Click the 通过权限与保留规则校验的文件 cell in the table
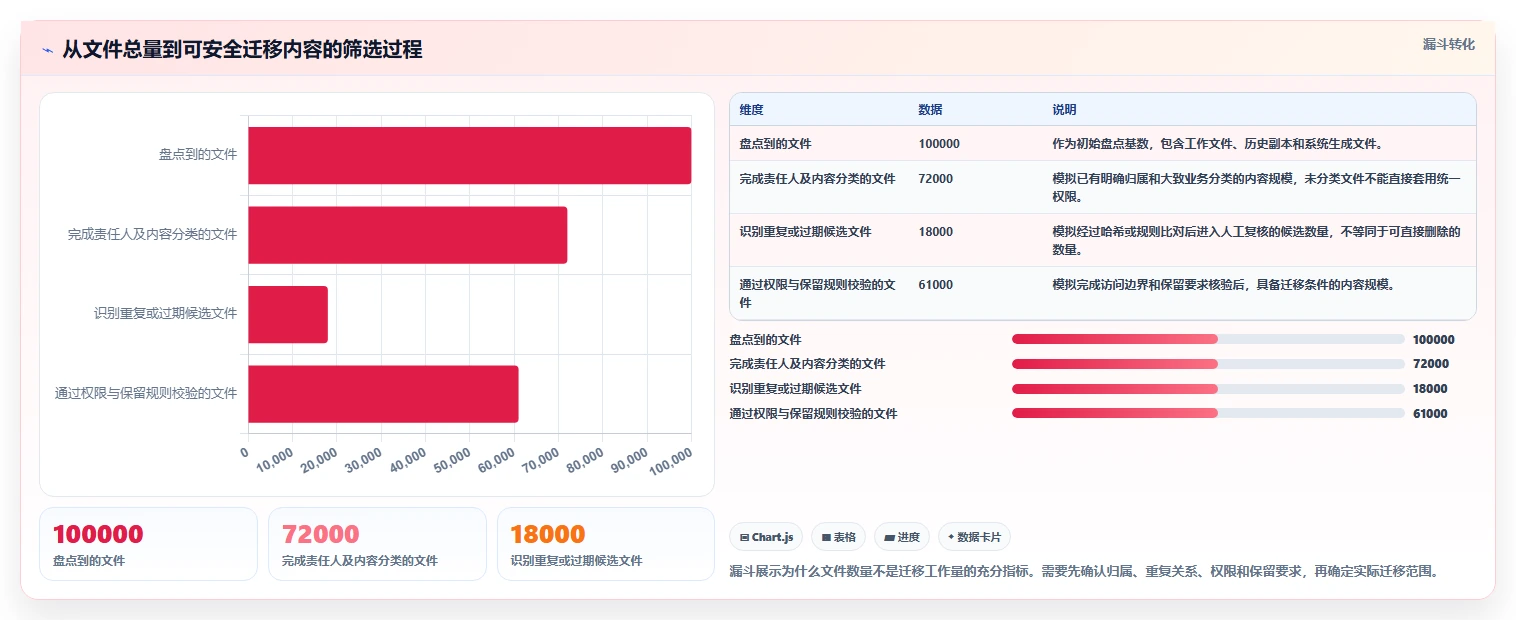This screenshot has width=1516, height=620. point(818,293)
